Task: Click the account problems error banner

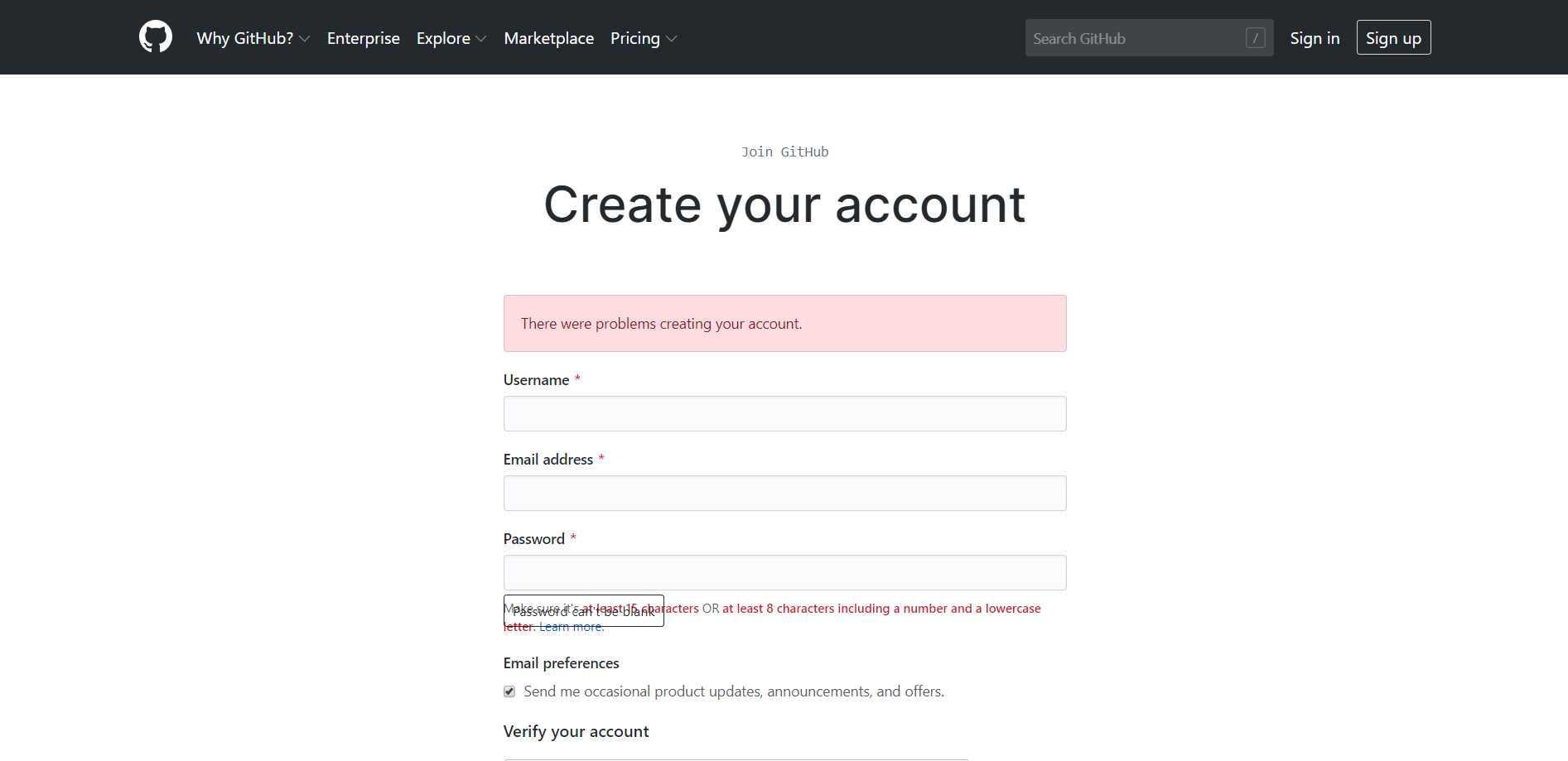Action: [784, 324]
